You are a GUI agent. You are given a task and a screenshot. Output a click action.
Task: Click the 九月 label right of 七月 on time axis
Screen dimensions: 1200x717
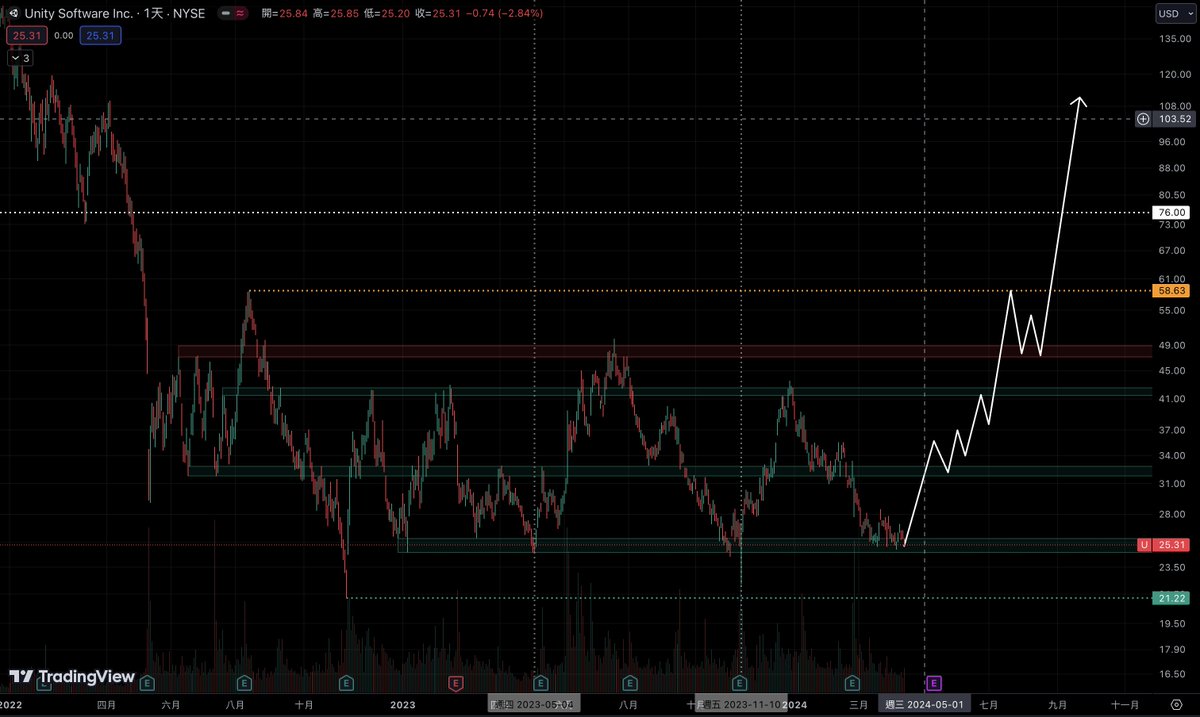point(1057,705)
